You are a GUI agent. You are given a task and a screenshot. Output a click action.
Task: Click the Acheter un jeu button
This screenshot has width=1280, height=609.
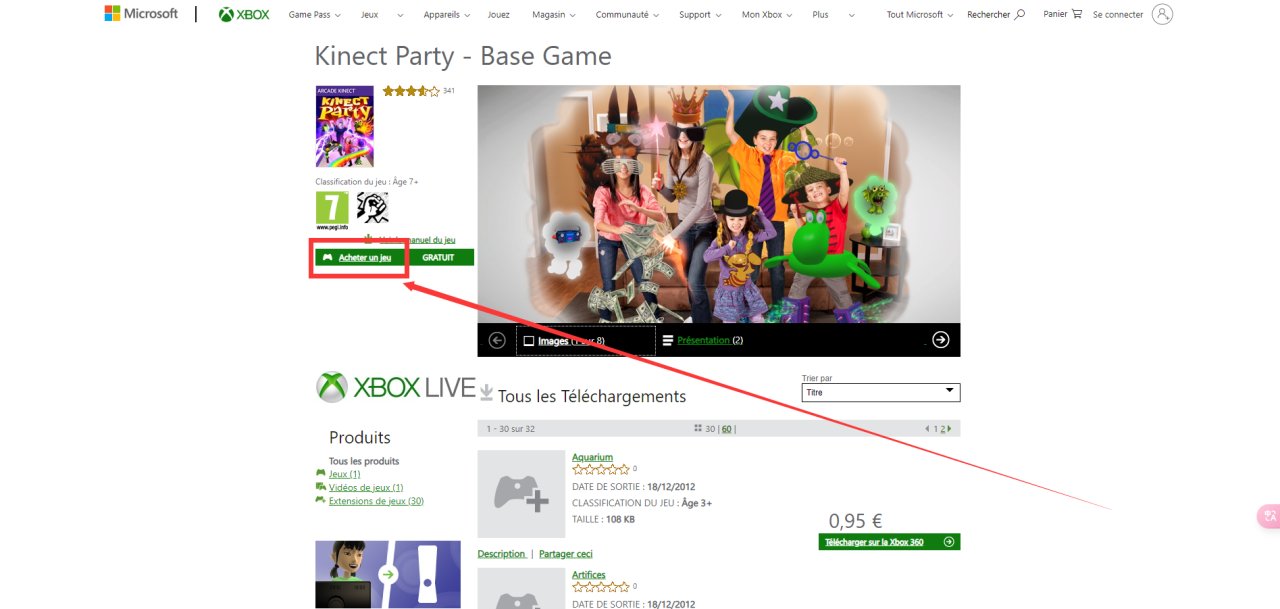click(362, 258)
